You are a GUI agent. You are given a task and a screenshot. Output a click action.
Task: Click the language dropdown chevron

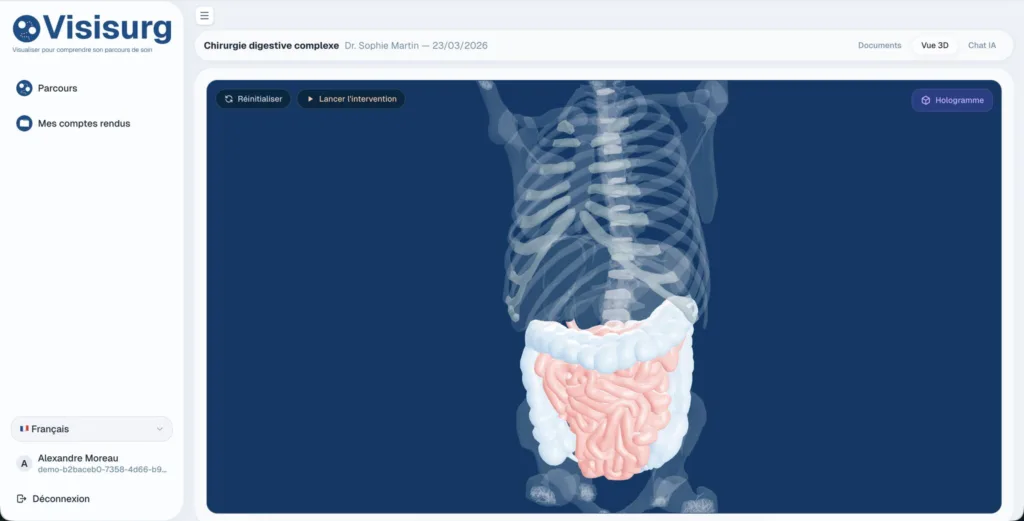[x=159, y=429]
